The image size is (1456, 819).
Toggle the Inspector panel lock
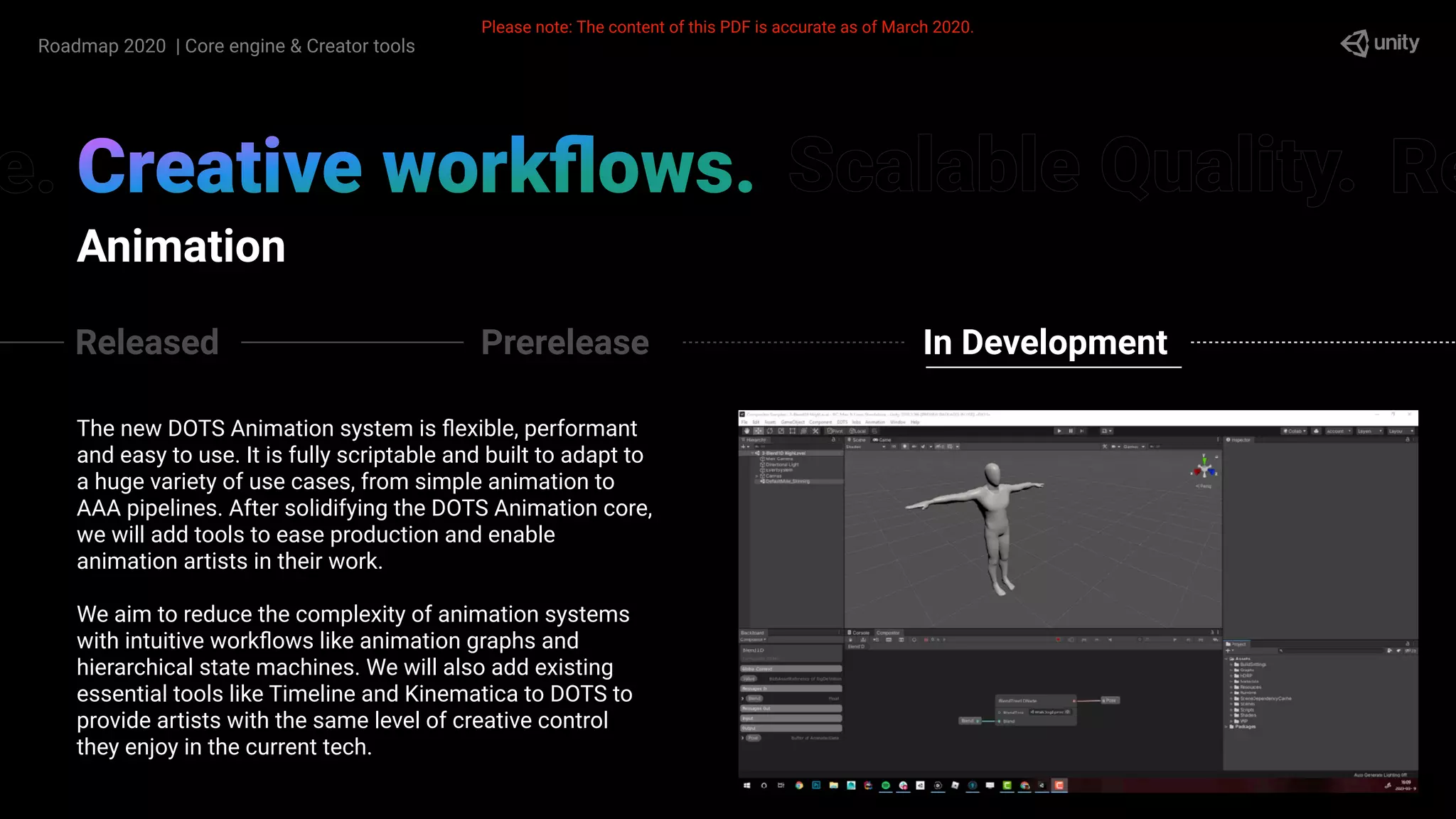tap(1408, 439)
